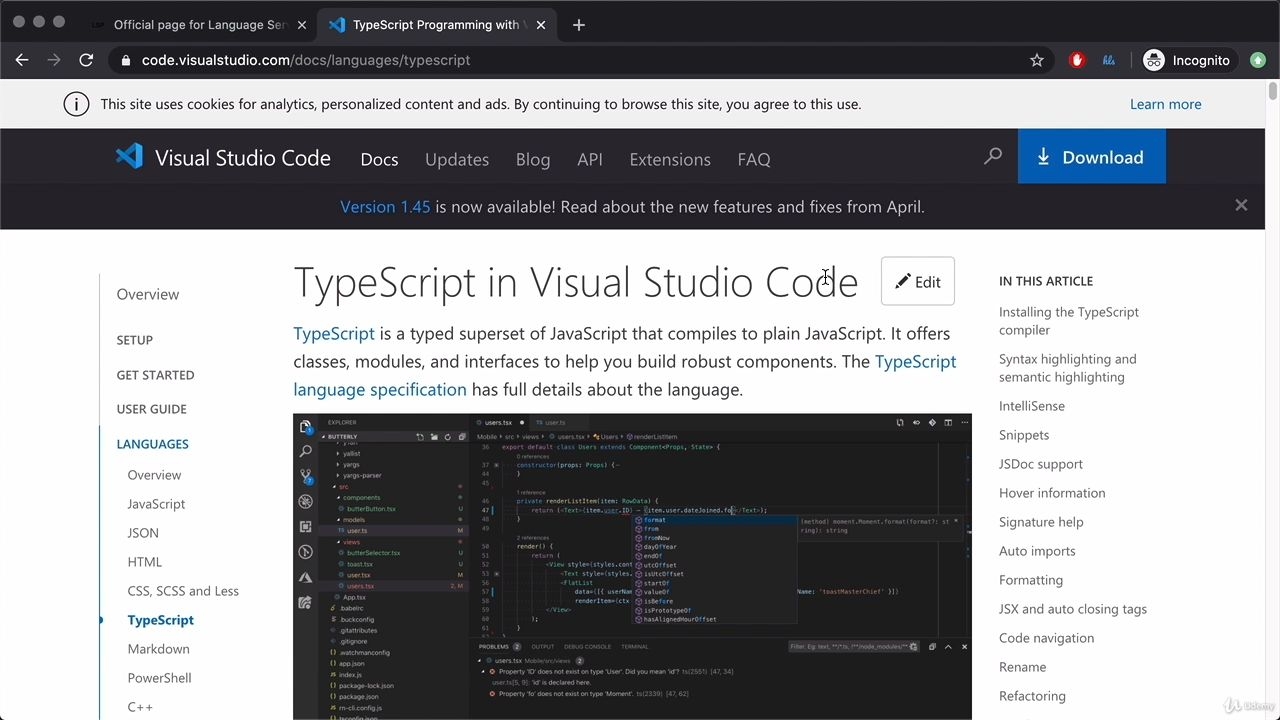Click the Visual Studio Code logo
Screen dimensions: 1280x720
[x=223, y=158]
